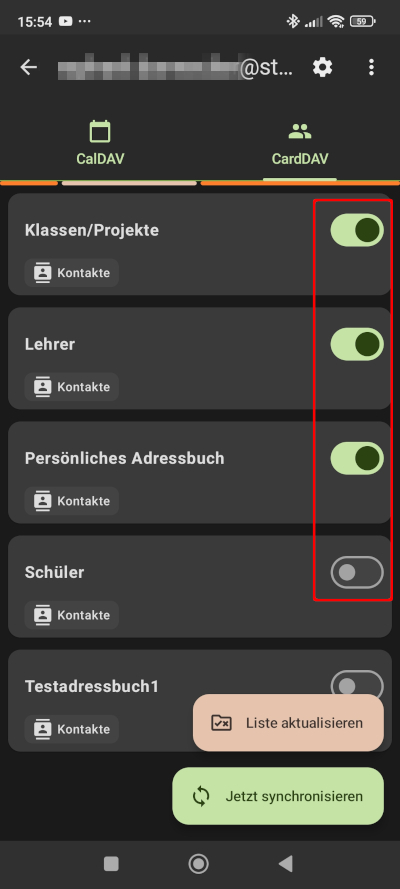Tap Liste aktualisieren button
This screenshot has width=400, height=889.
(x=288, y=723)
